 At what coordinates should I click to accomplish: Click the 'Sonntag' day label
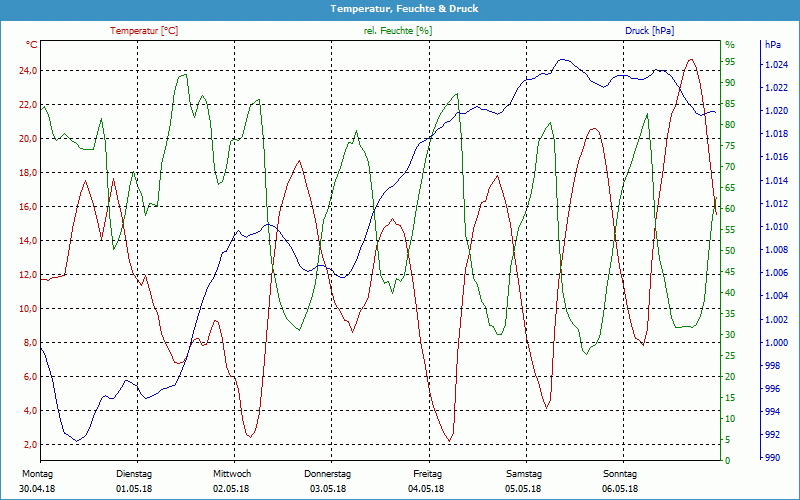tap(620, 474)
